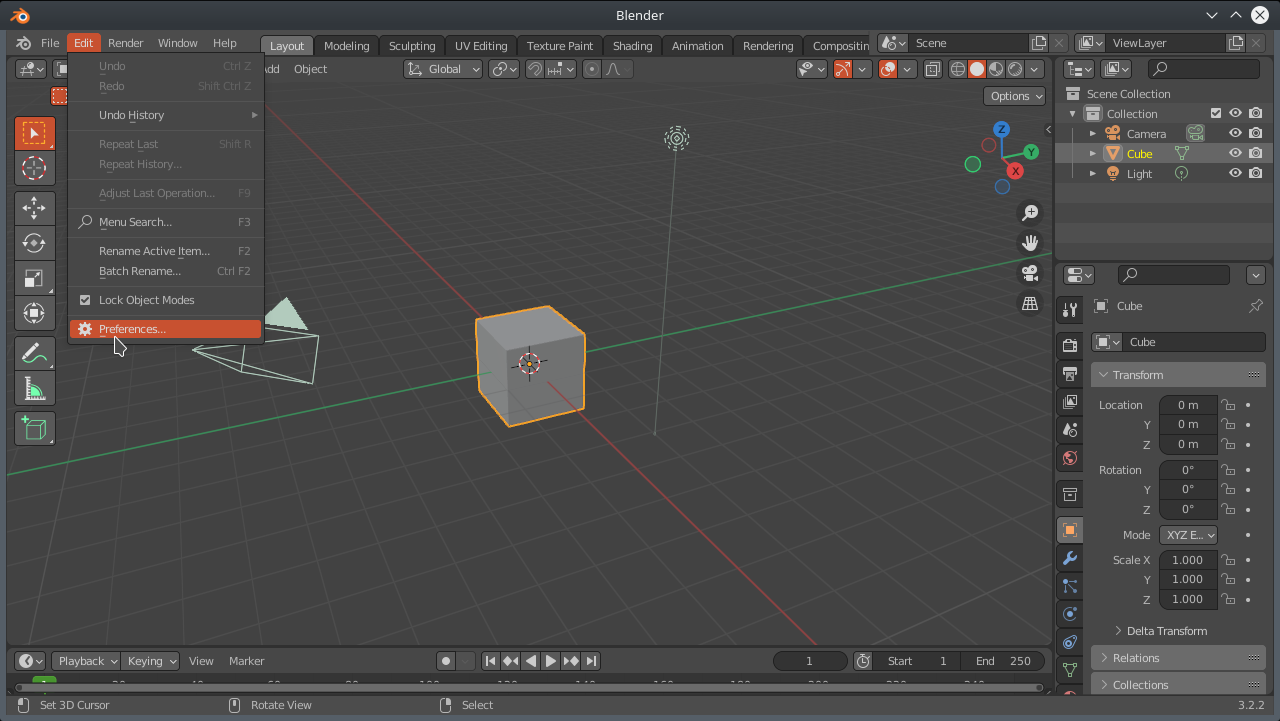Select the Move tool in toolbar
This screenshot has width=1280, height=721.
[x=34, y=207]
